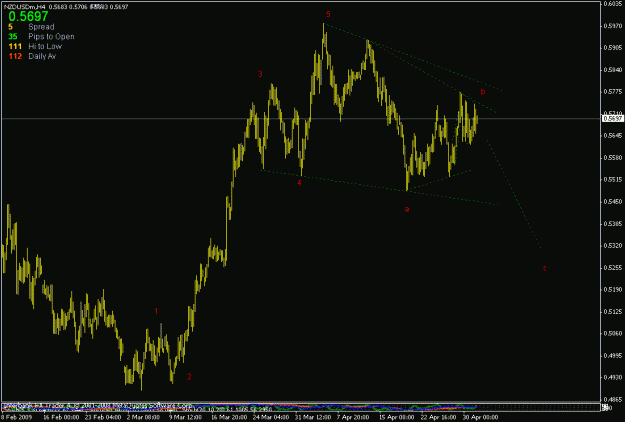Click the yellow value 111
Screen dimensions: 625x422
pos(15,47)
